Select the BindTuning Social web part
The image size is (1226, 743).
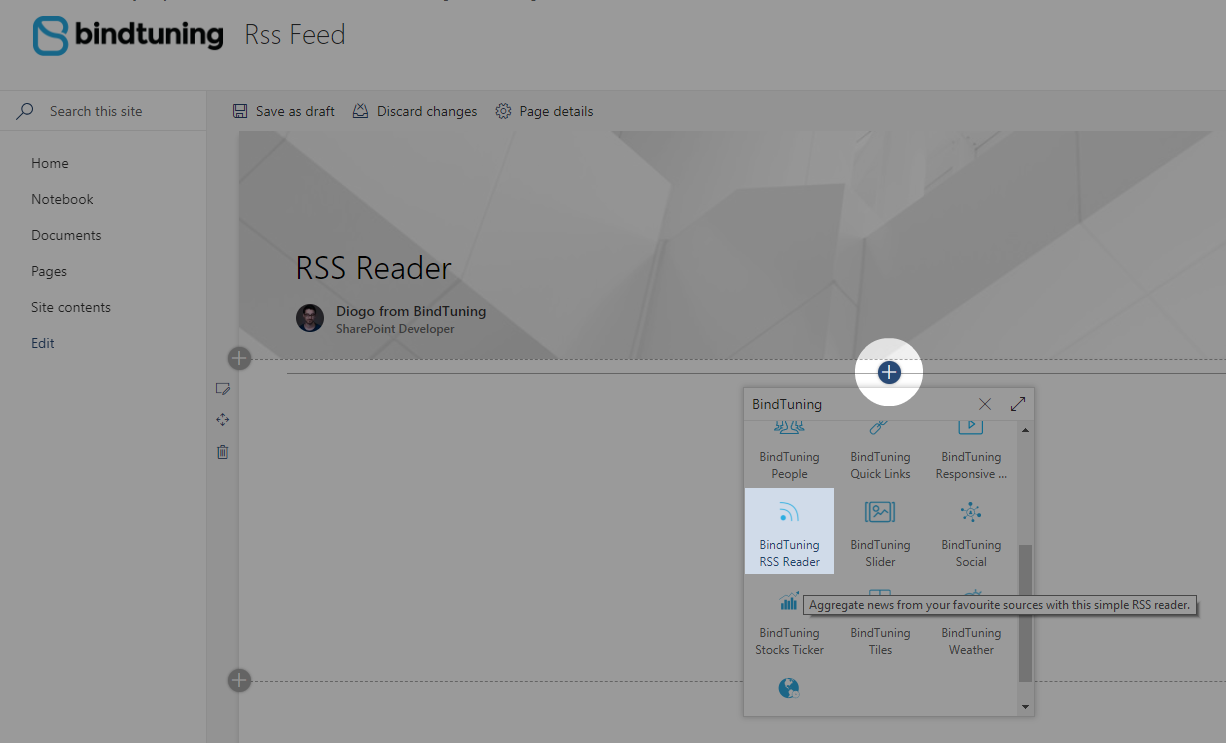point(971,531)
